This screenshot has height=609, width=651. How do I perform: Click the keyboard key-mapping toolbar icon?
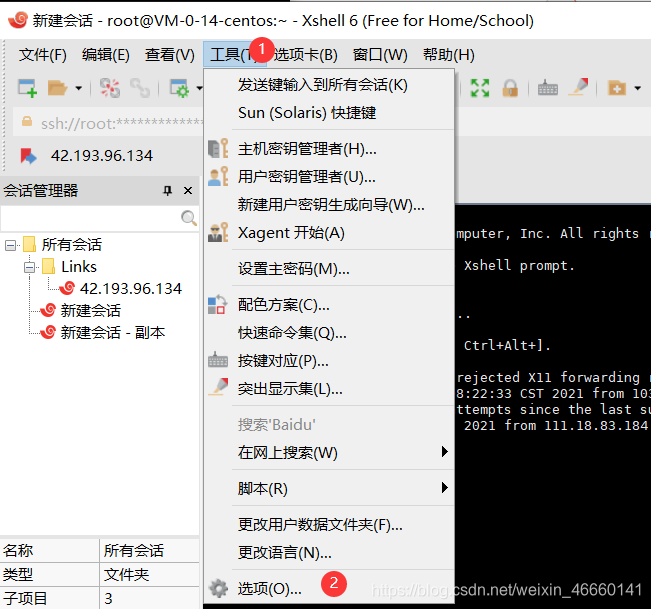(x=548, y=88)
